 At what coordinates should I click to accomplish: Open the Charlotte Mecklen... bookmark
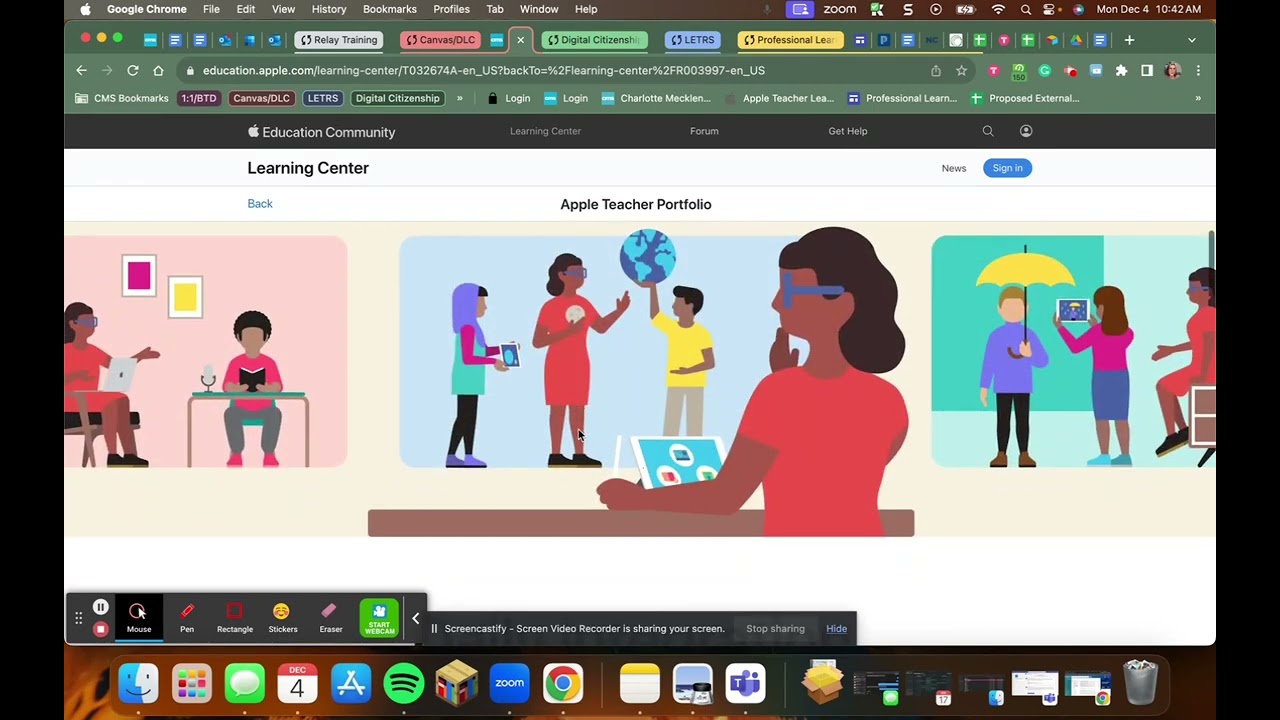click(655, 98)
